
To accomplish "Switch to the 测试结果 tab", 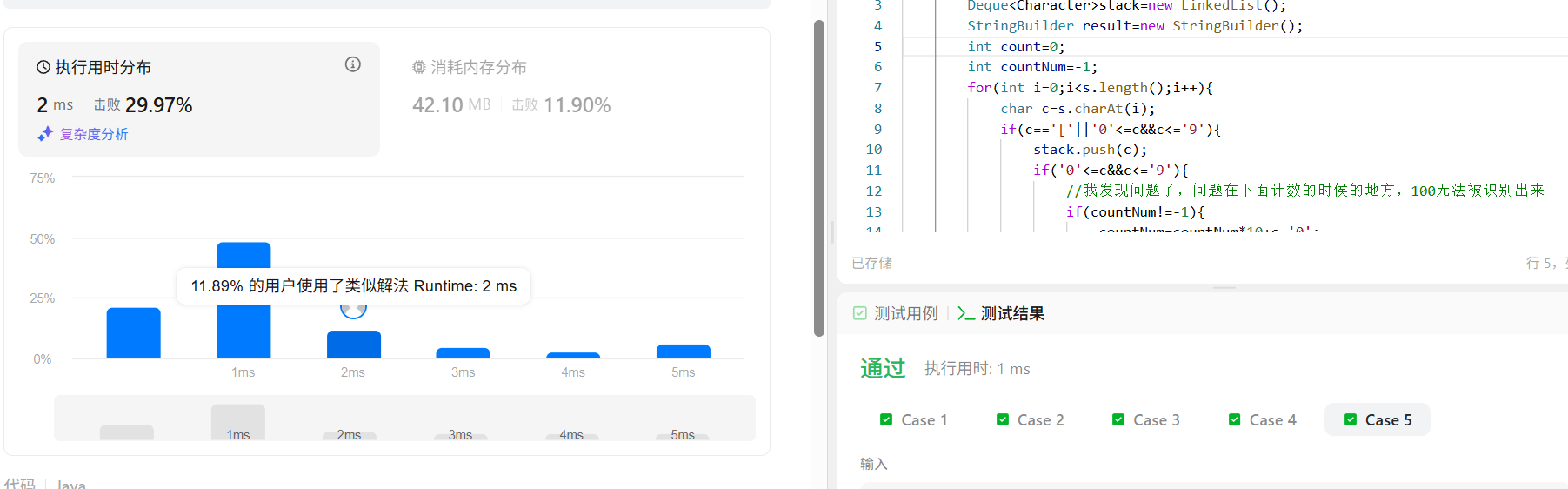I will [x=1001, y=313].
